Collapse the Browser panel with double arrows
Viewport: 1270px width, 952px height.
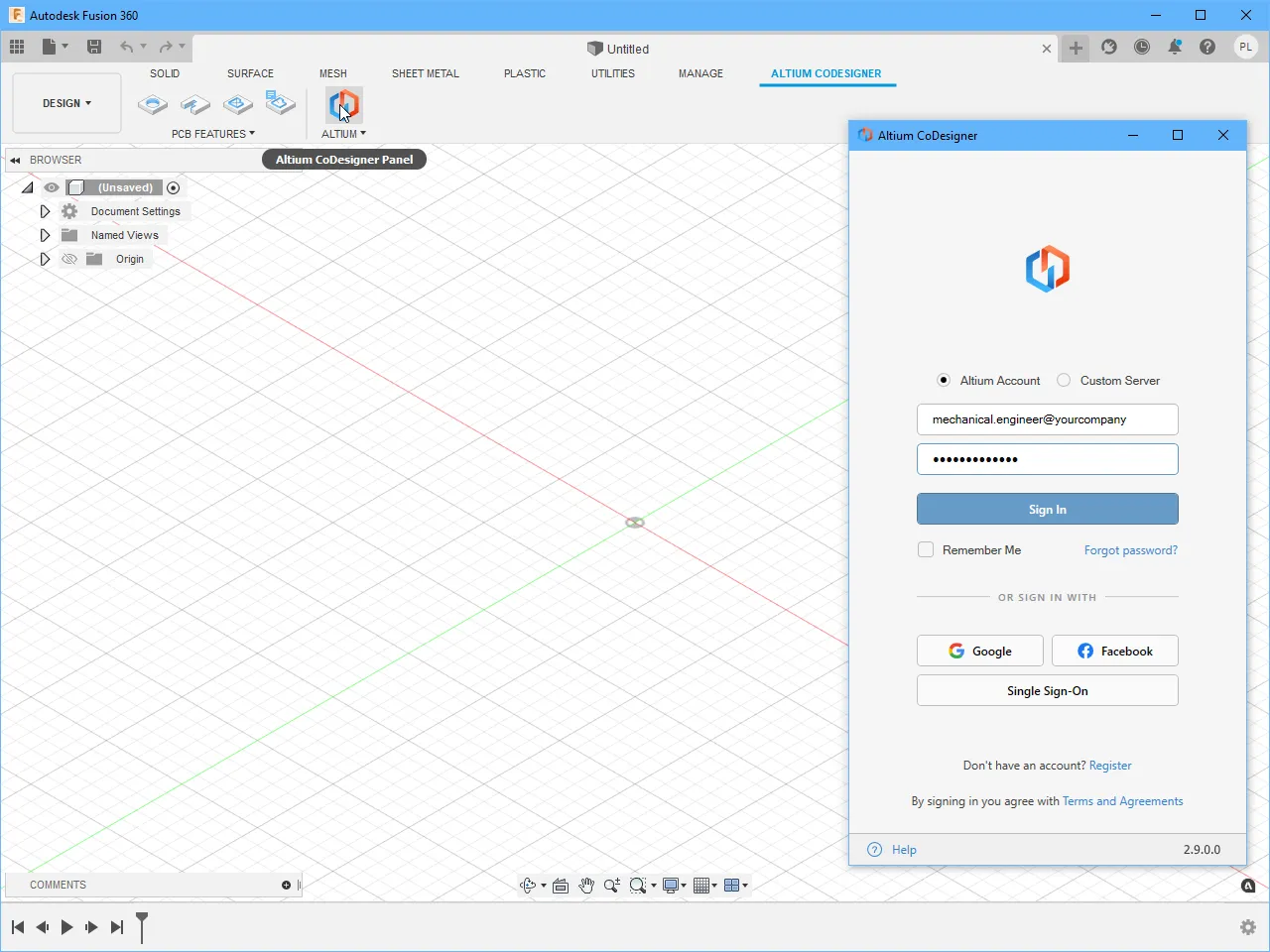pos(15,160)
